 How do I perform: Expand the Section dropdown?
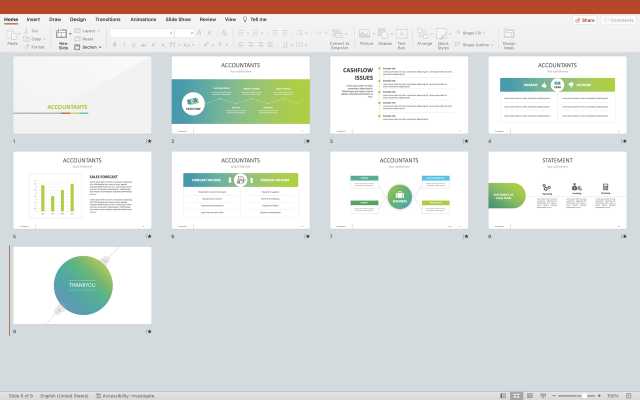click(x=90, y=46)
